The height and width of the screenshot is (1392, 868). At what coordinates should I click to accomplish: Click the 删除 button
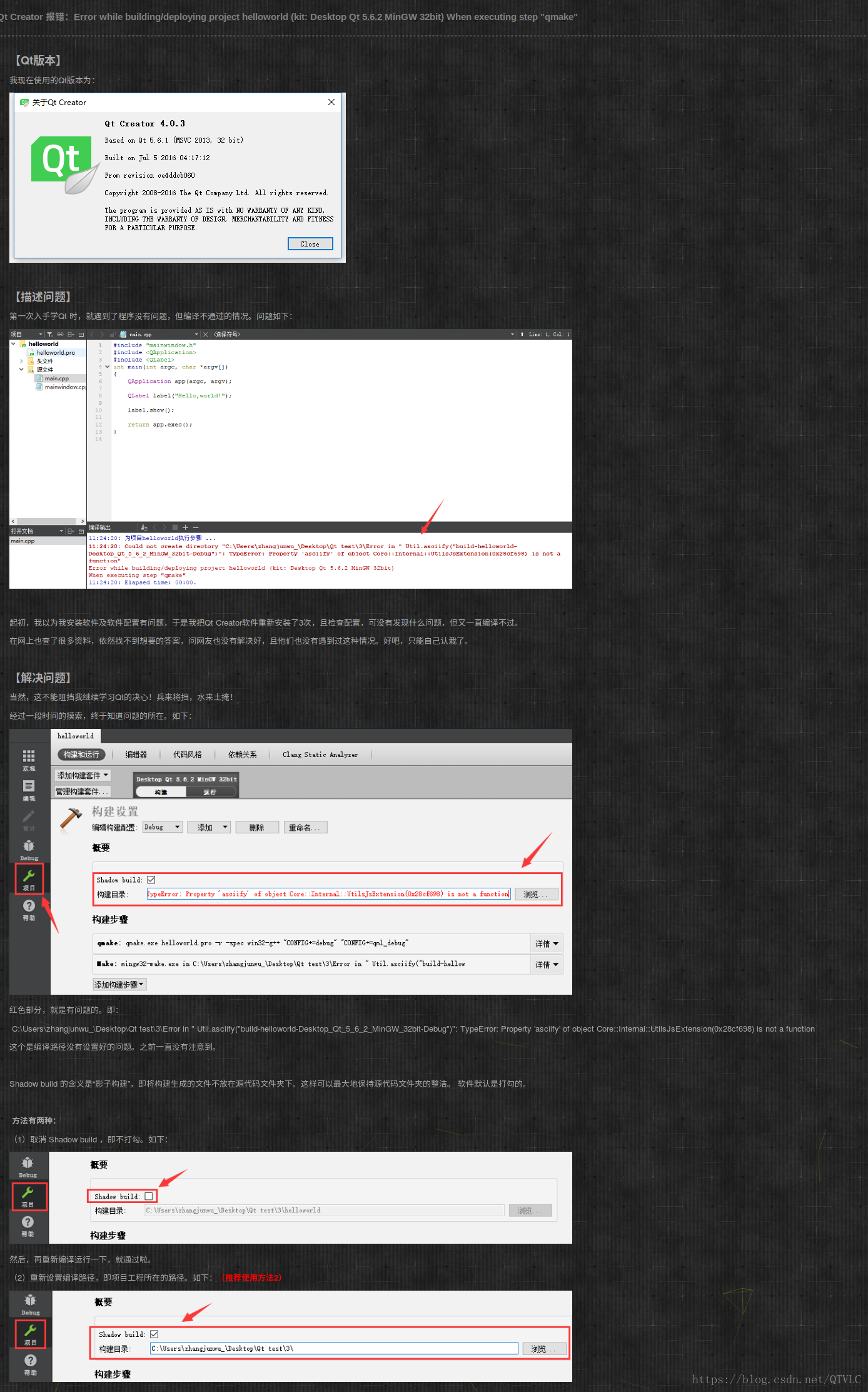(257, 827)
